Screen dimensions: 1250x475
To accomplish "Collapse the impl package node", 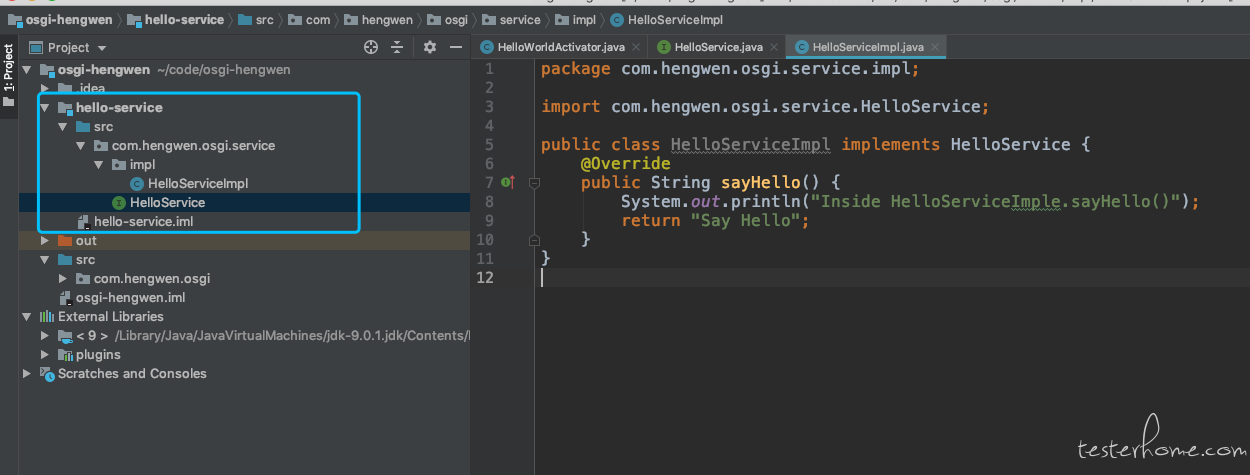I will point(98,164).
